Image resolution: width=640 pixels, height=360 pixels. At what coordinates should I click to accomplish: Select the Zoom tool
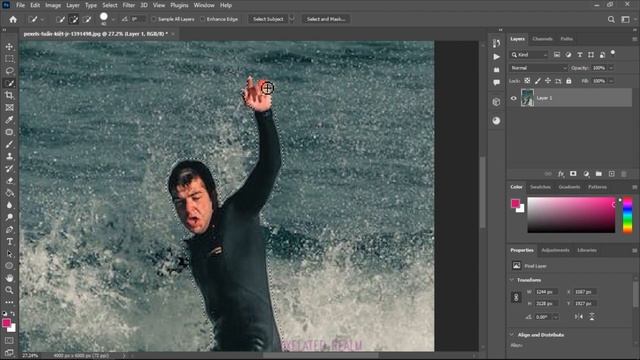point(9,290)
